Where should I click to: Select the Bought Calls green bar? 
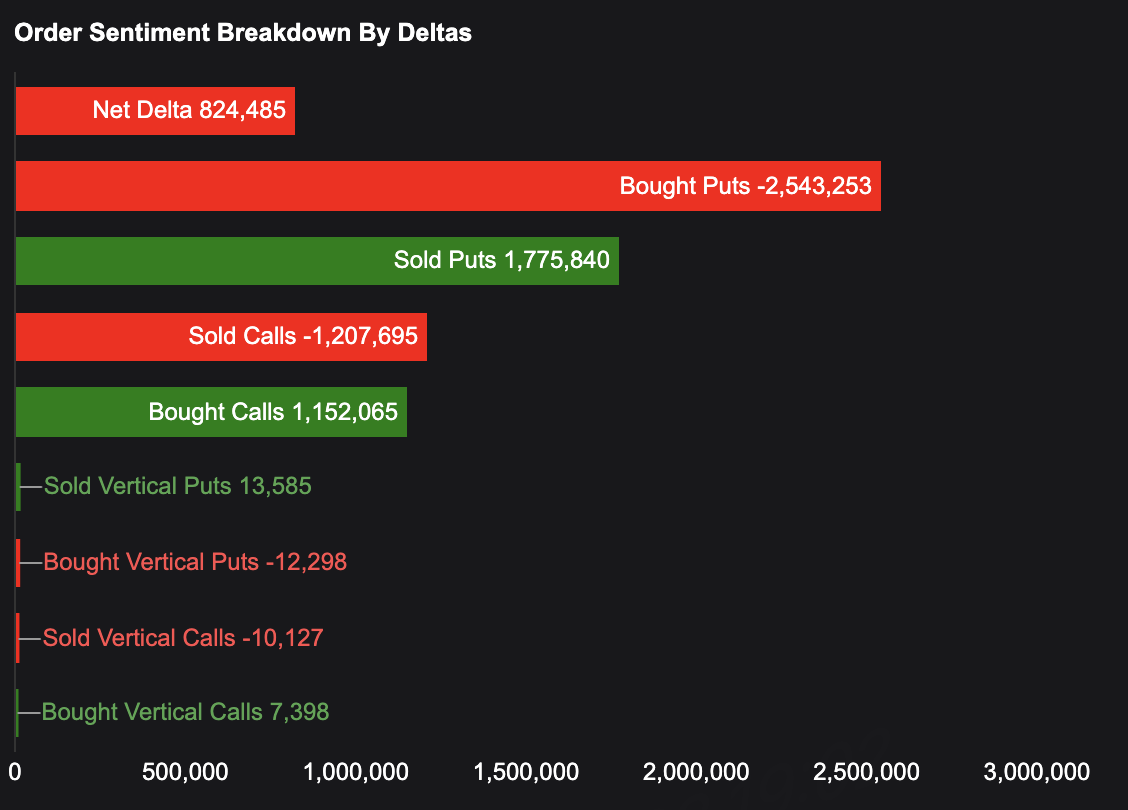click(211, 412)
